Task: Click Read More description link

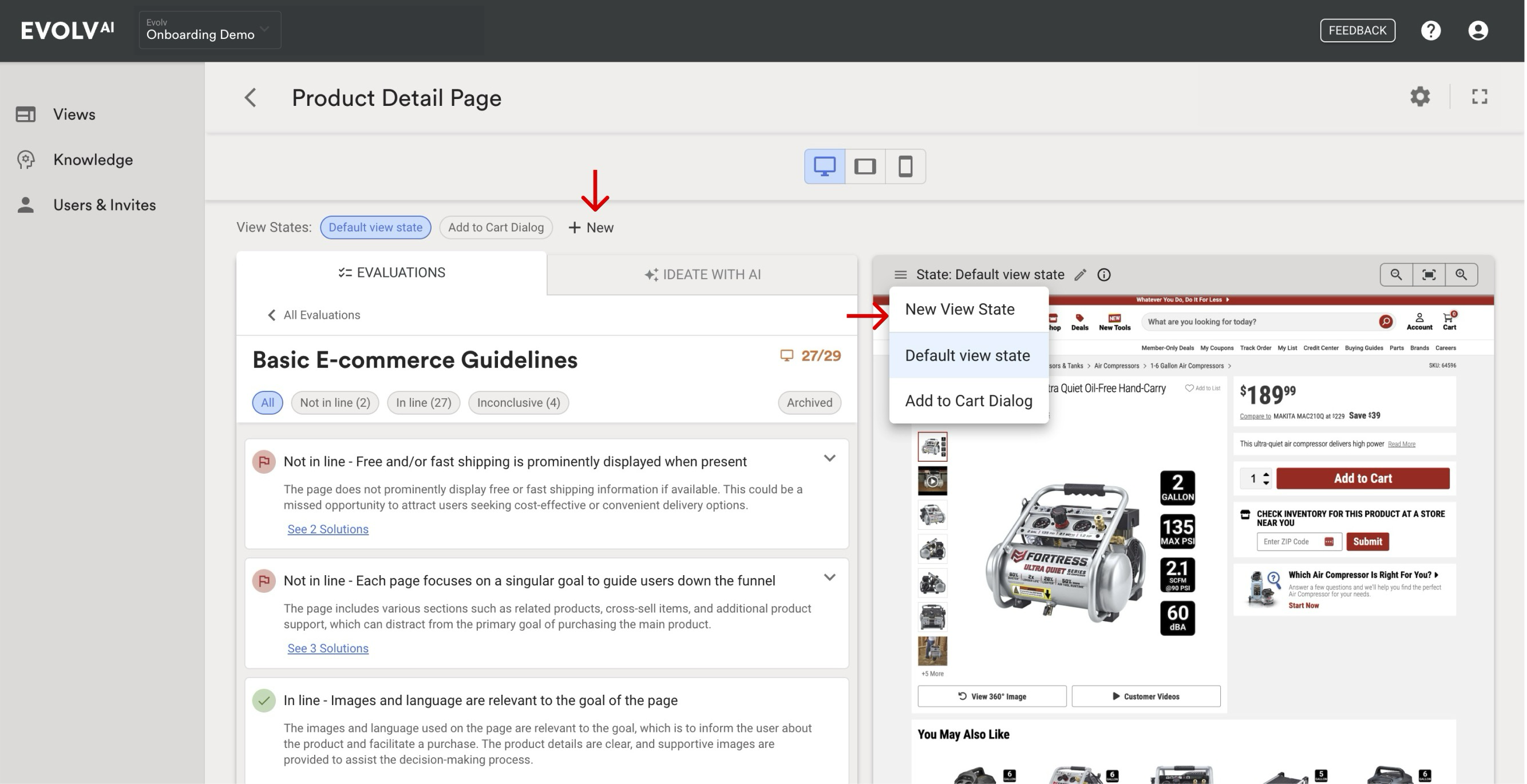Action: (1401, 444)
